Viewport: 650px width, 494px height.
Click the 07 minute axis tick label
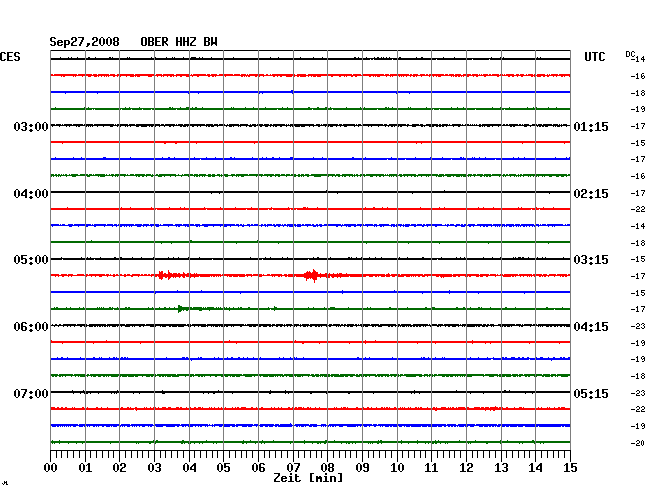293,467
